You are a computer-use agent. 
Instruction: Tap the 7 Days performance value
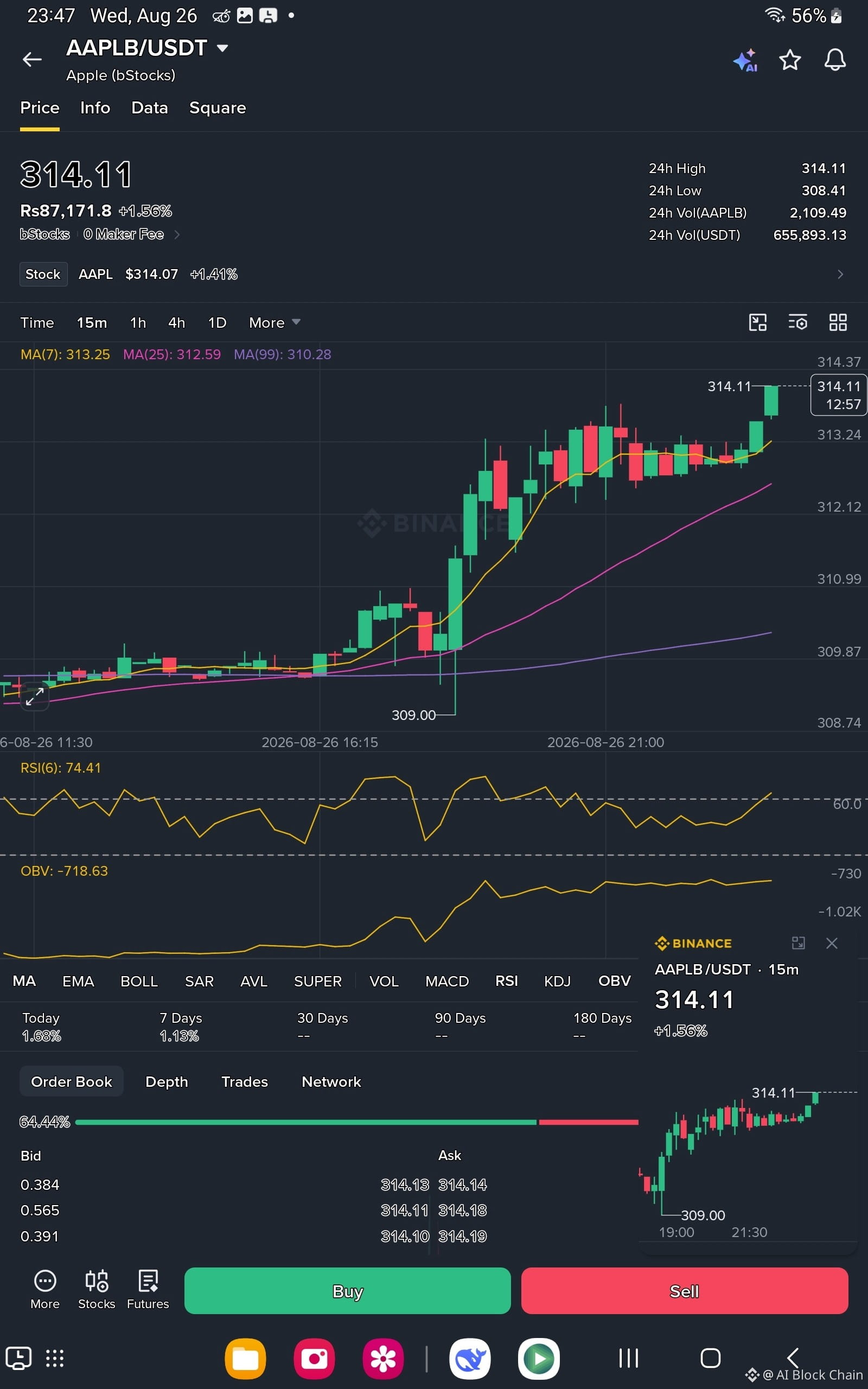click(179, 1035)
